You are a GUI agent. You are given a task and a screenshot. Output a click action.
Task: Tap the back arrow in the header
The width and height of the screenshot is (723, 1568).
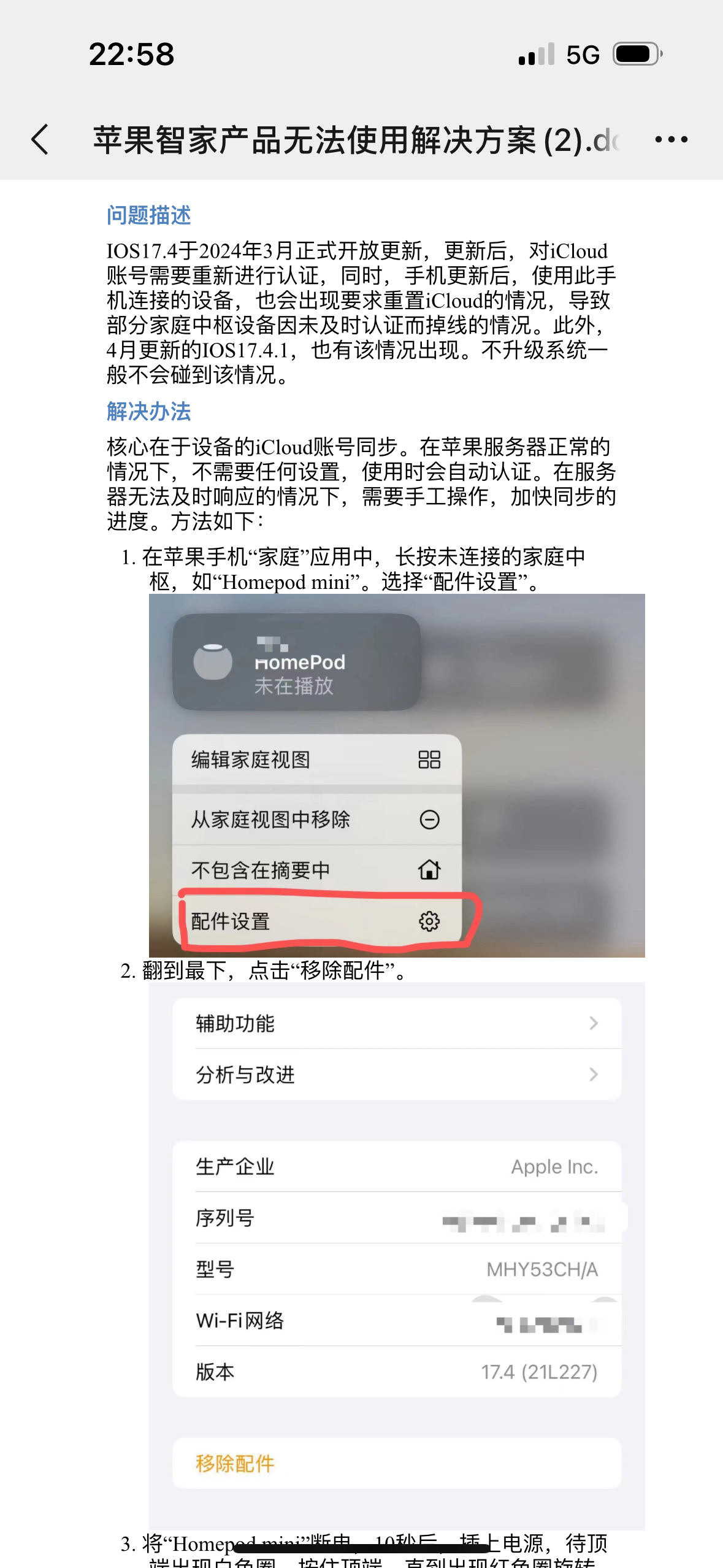[x=40, y=139]
